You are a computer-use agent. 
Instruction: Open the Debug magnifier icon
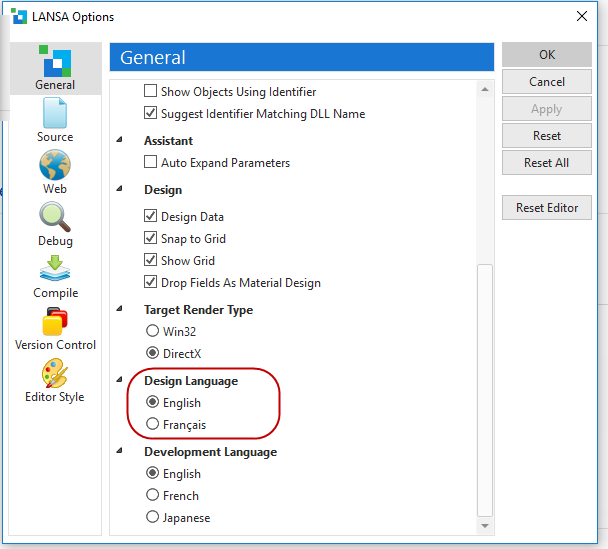point(55,217)
